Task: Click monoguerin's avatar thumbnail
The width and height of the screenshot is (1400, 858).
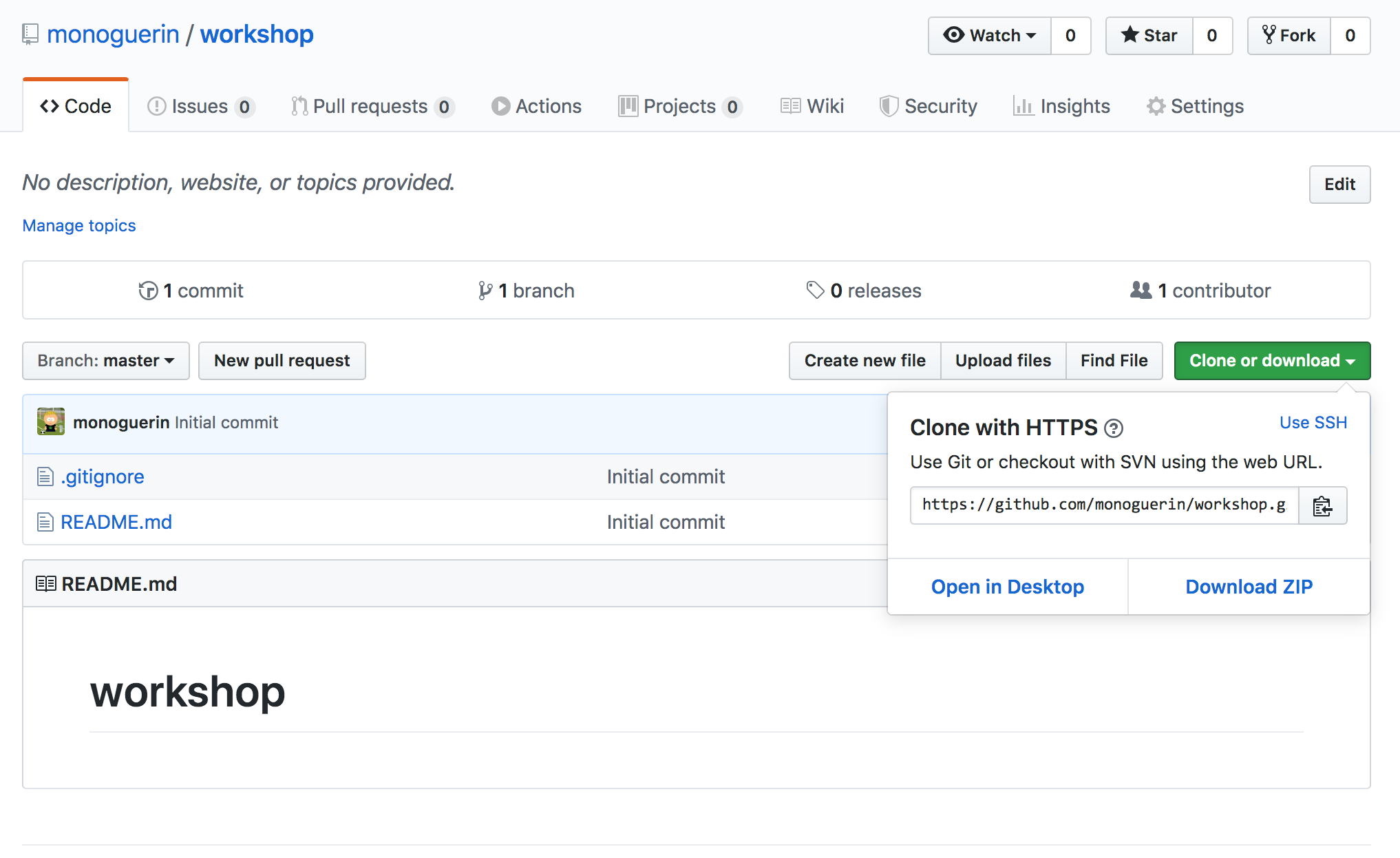Action: tap(51, 422)
